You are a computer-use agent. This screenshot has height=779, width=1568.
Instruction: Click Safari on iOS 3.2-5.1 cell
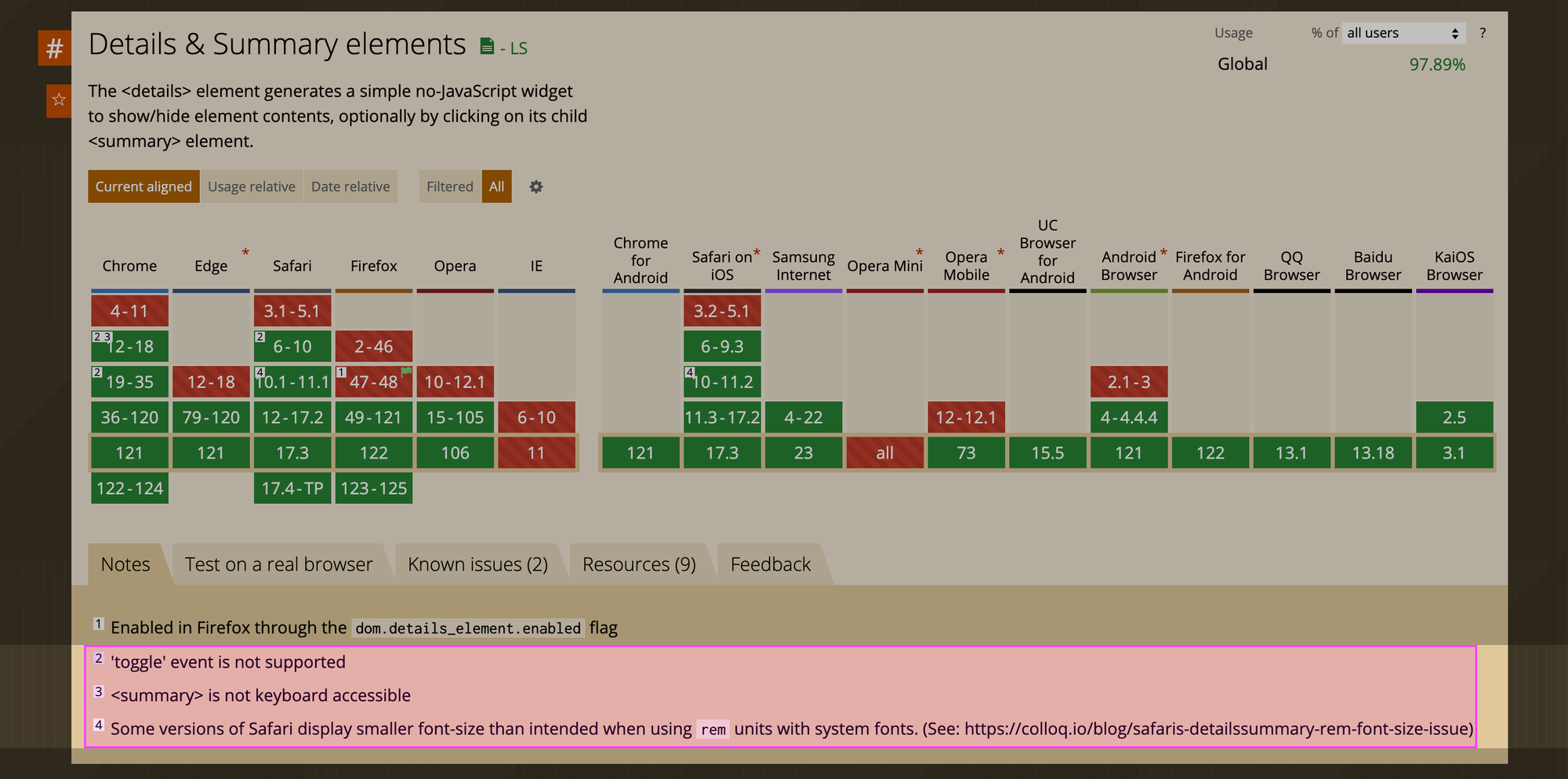pyautogui.click(x=722, y=311)
